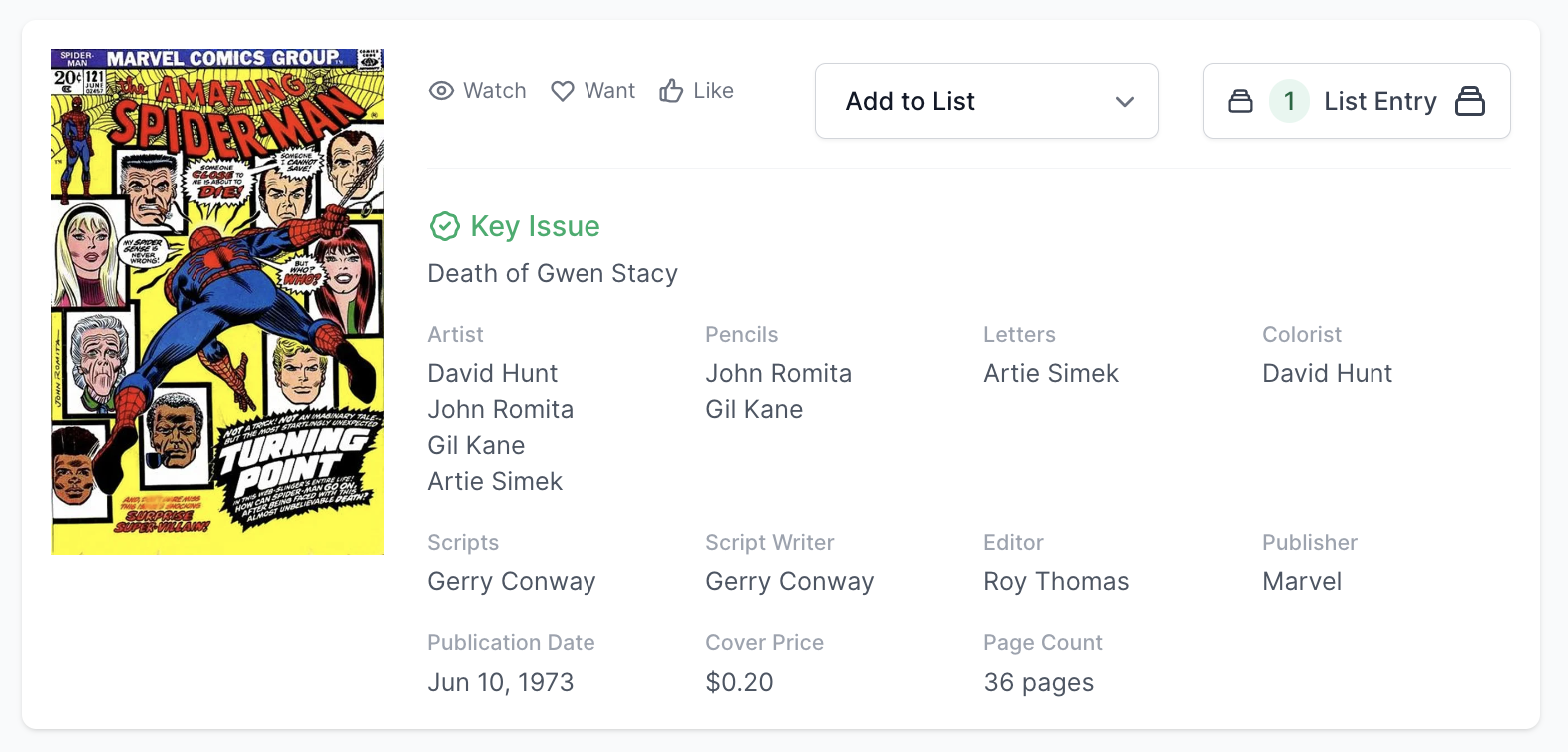Open the Add to List dropdown
The width and height of the screenshot is (1568, 752).
(985, 101)
